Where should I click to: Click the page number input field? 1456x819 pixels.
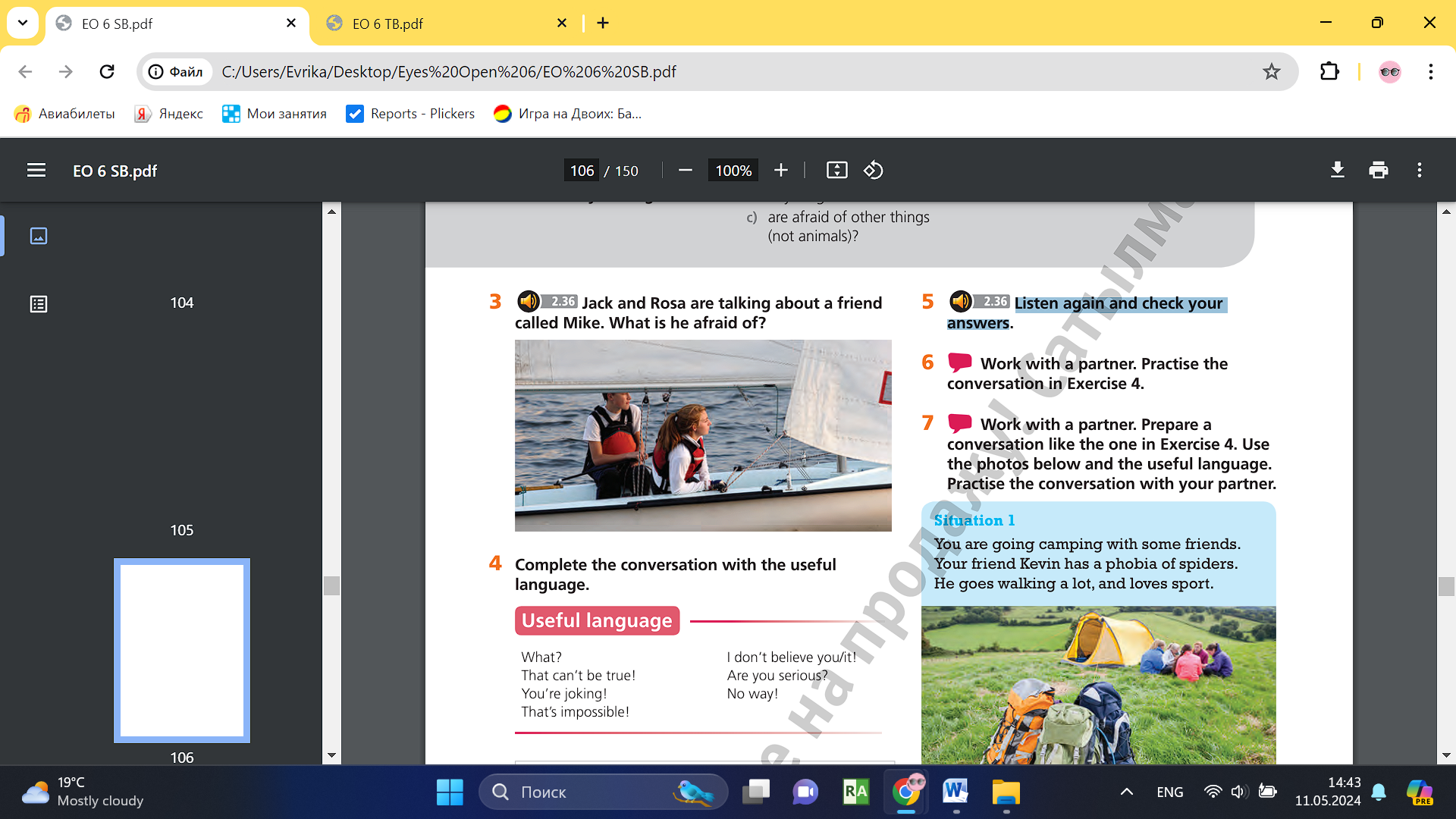pos(582,171)
